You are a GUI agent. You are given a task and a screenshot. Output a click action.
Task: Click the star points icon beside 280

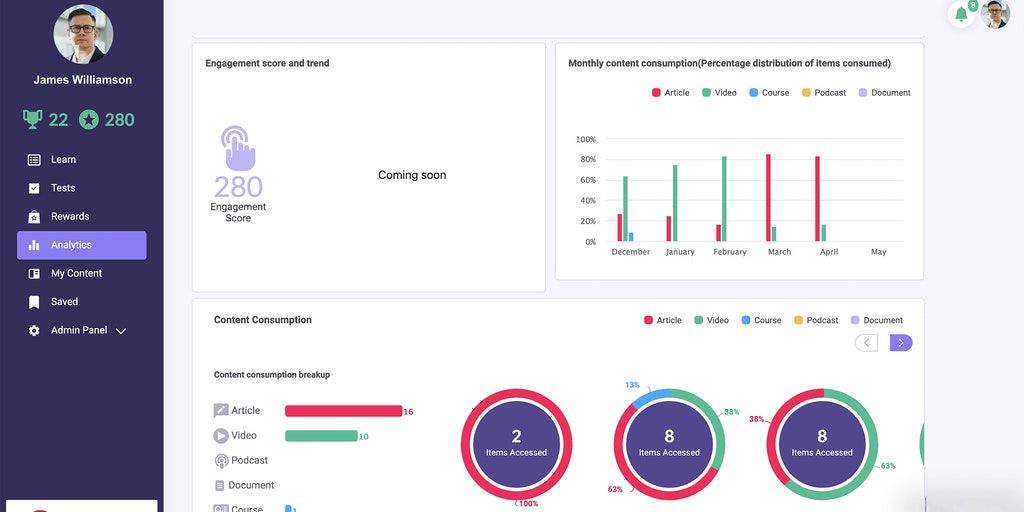(89, 120)
